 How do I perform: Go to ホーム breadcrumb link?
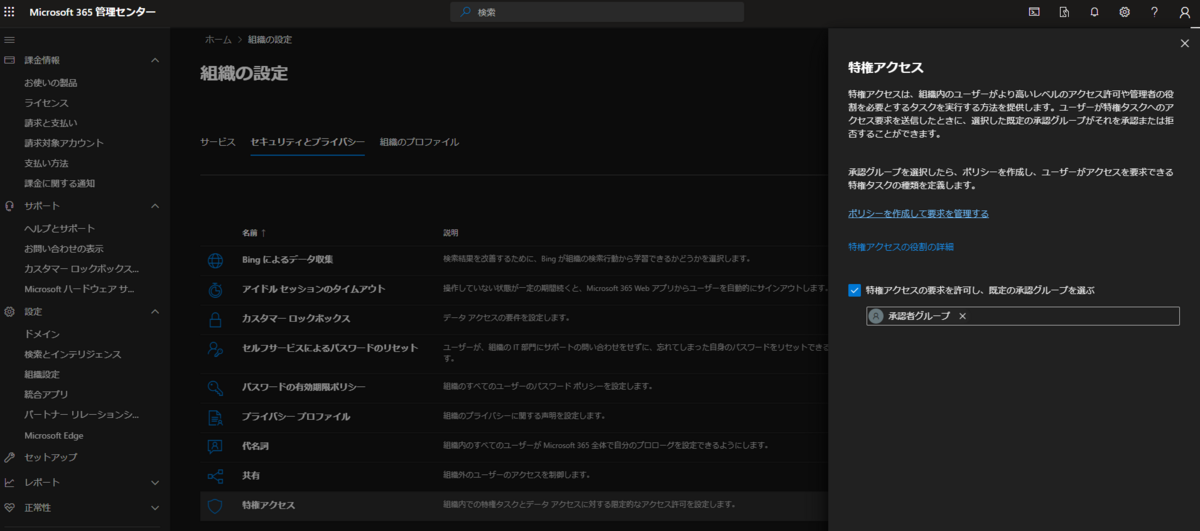(218, 39)
